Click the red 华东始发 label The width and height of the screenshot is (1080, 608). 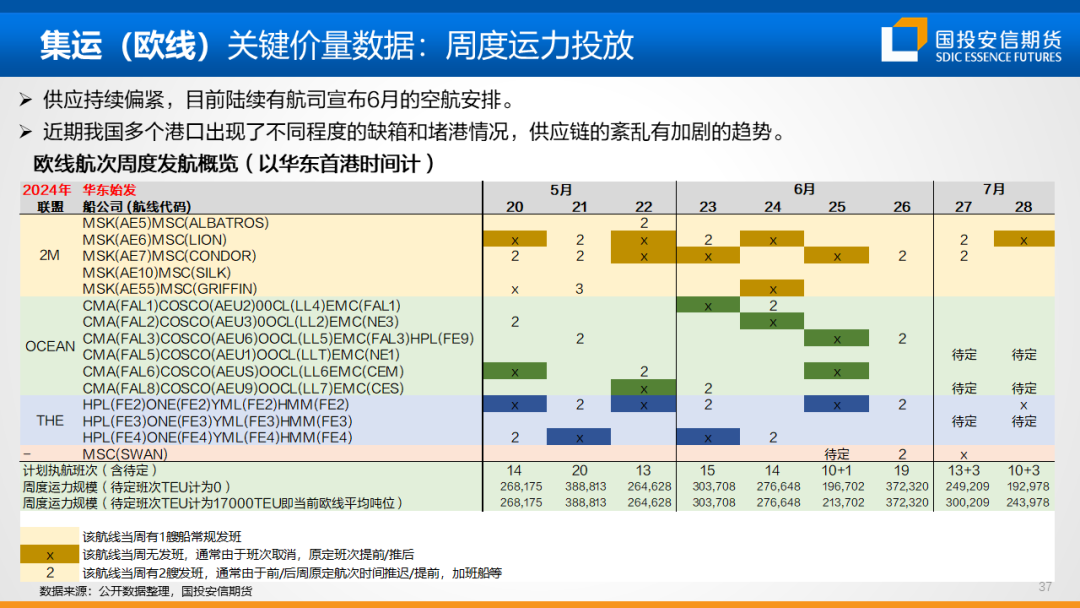tap(110, 190)
